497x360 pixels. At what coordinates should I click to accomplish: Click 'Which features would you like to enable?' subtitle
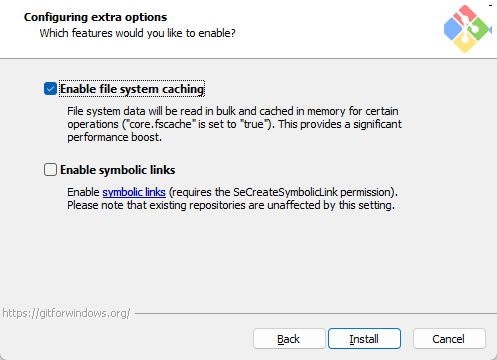pos(137,33)
